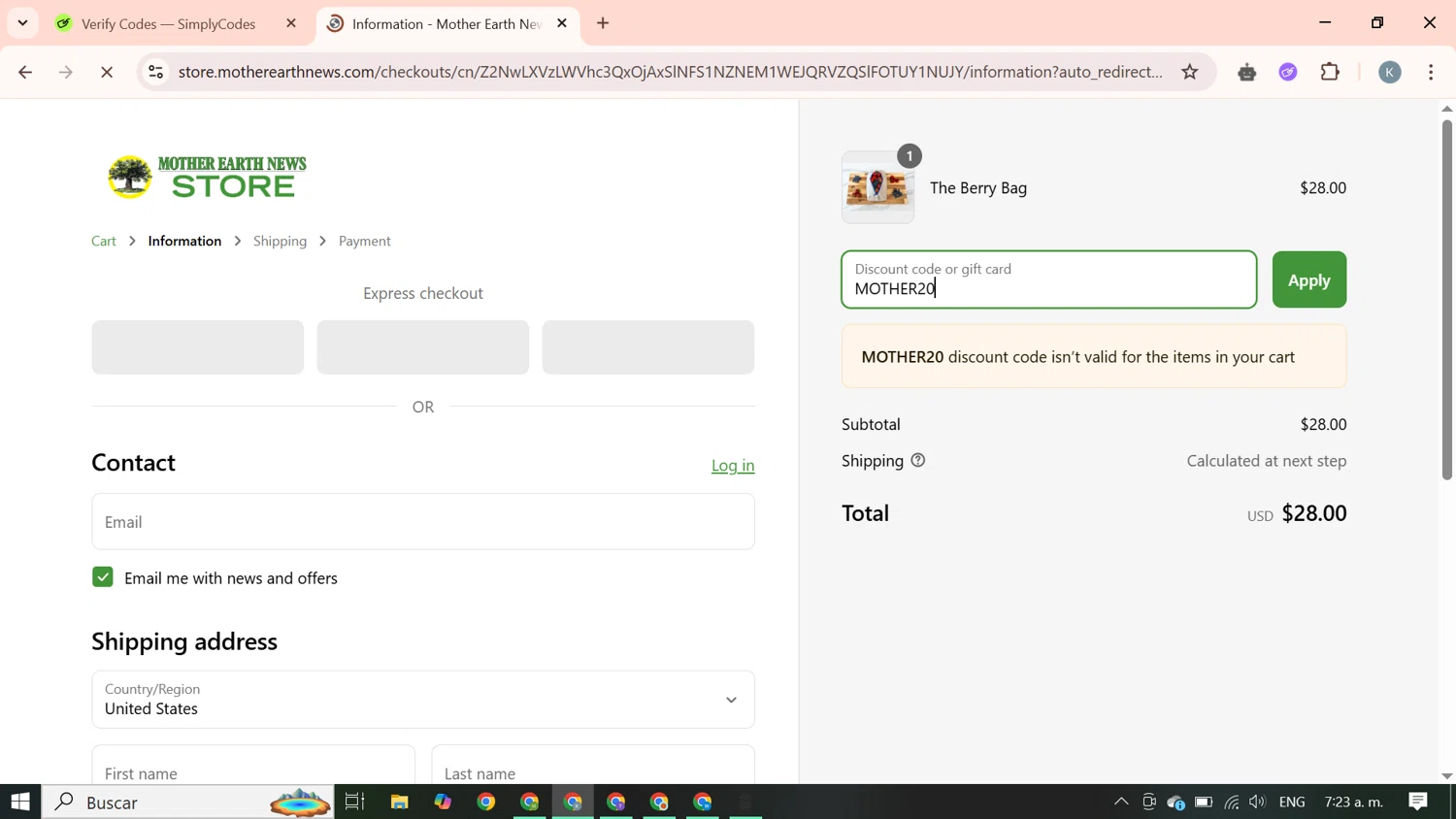Image resolution: width=1456 pixels, height=819 pixels.
Task: Select Information breadcrumb step
Action: coord(184,241)
